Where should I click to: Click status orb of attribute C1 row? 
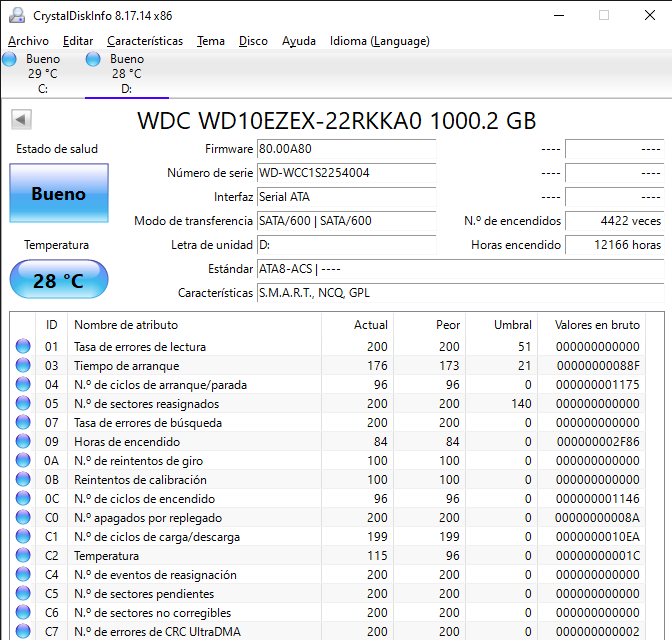(23, 536)
